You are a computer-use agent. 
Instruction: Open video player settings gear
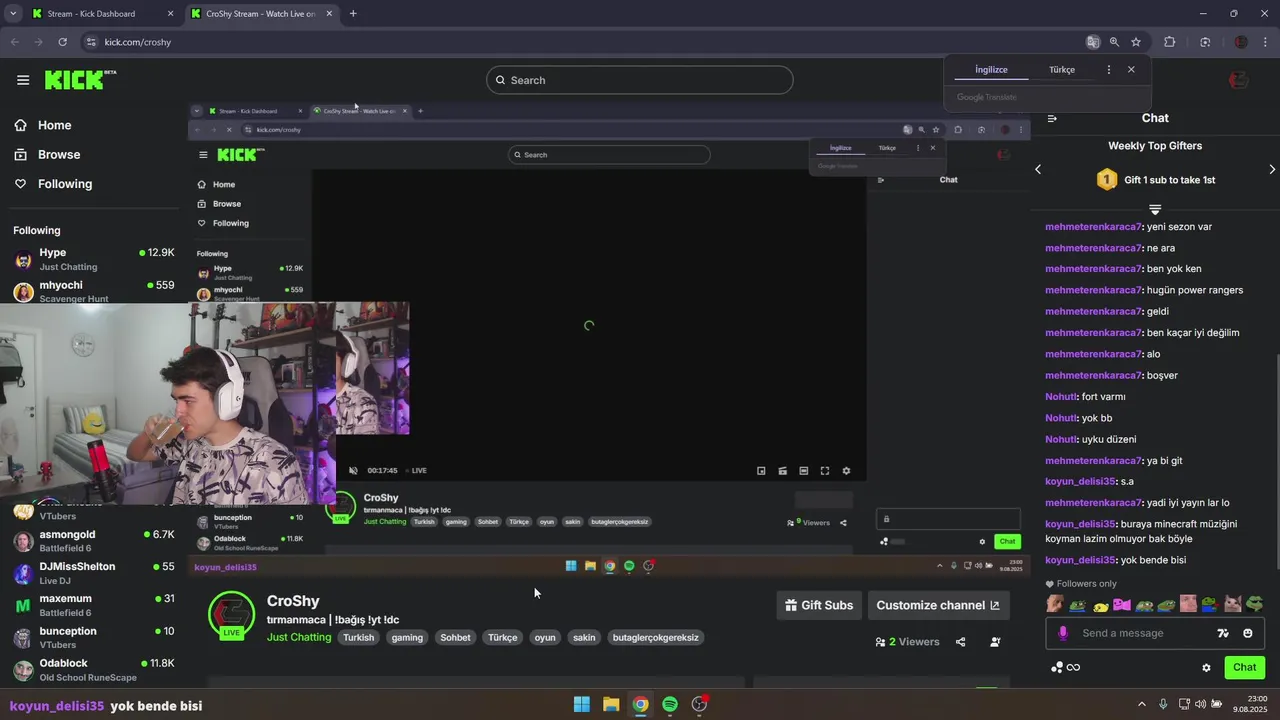[x=846, y=471]
